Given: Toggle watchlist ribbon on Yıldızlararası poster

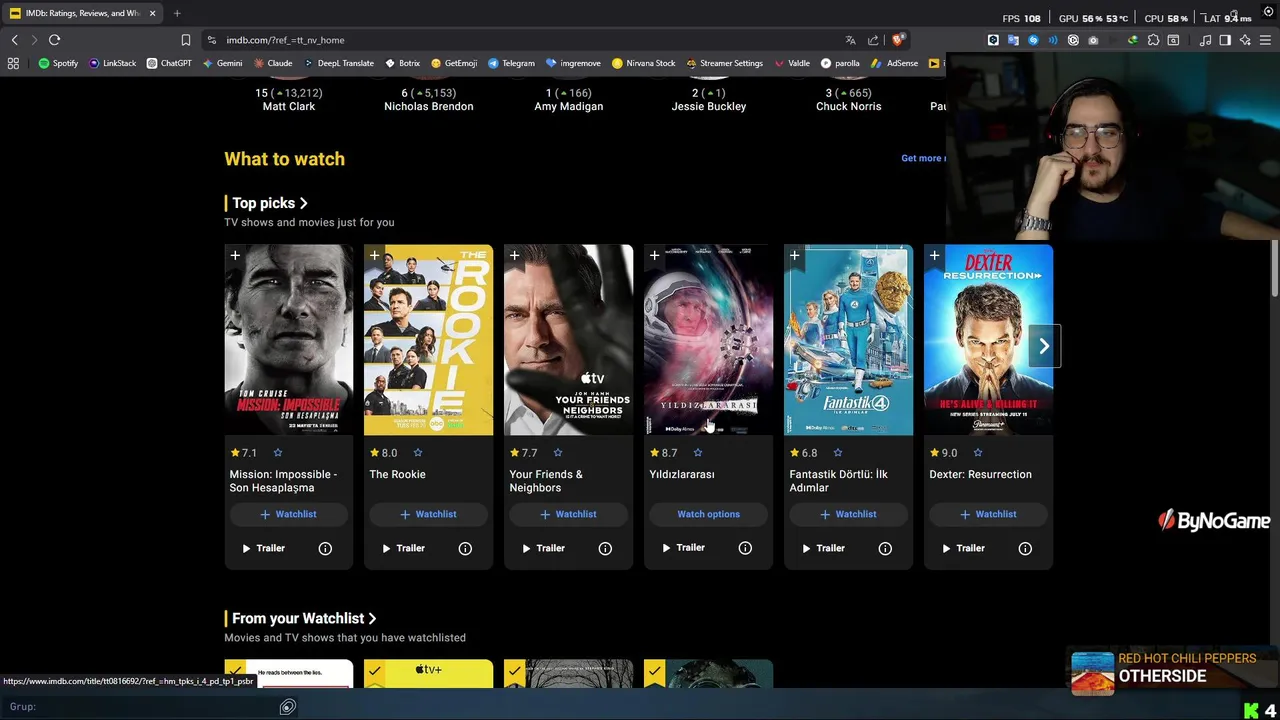Looking at the screenshot, I should (x=655, y=256).
